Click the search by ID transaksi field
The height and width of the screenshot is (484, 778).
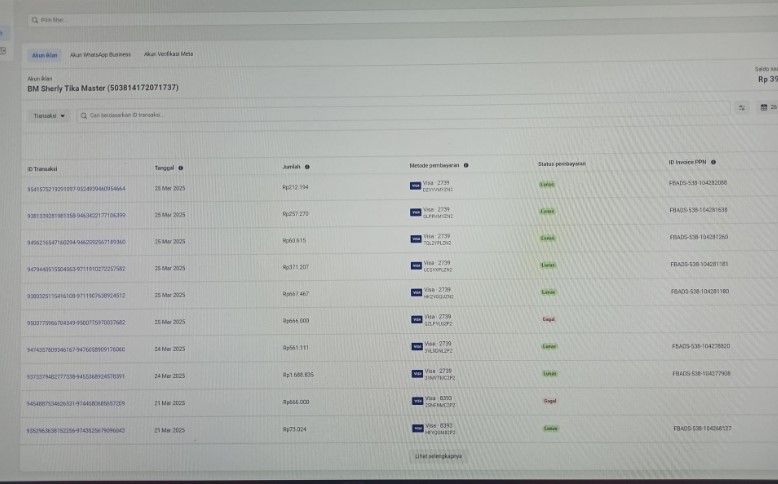point(200,116)
